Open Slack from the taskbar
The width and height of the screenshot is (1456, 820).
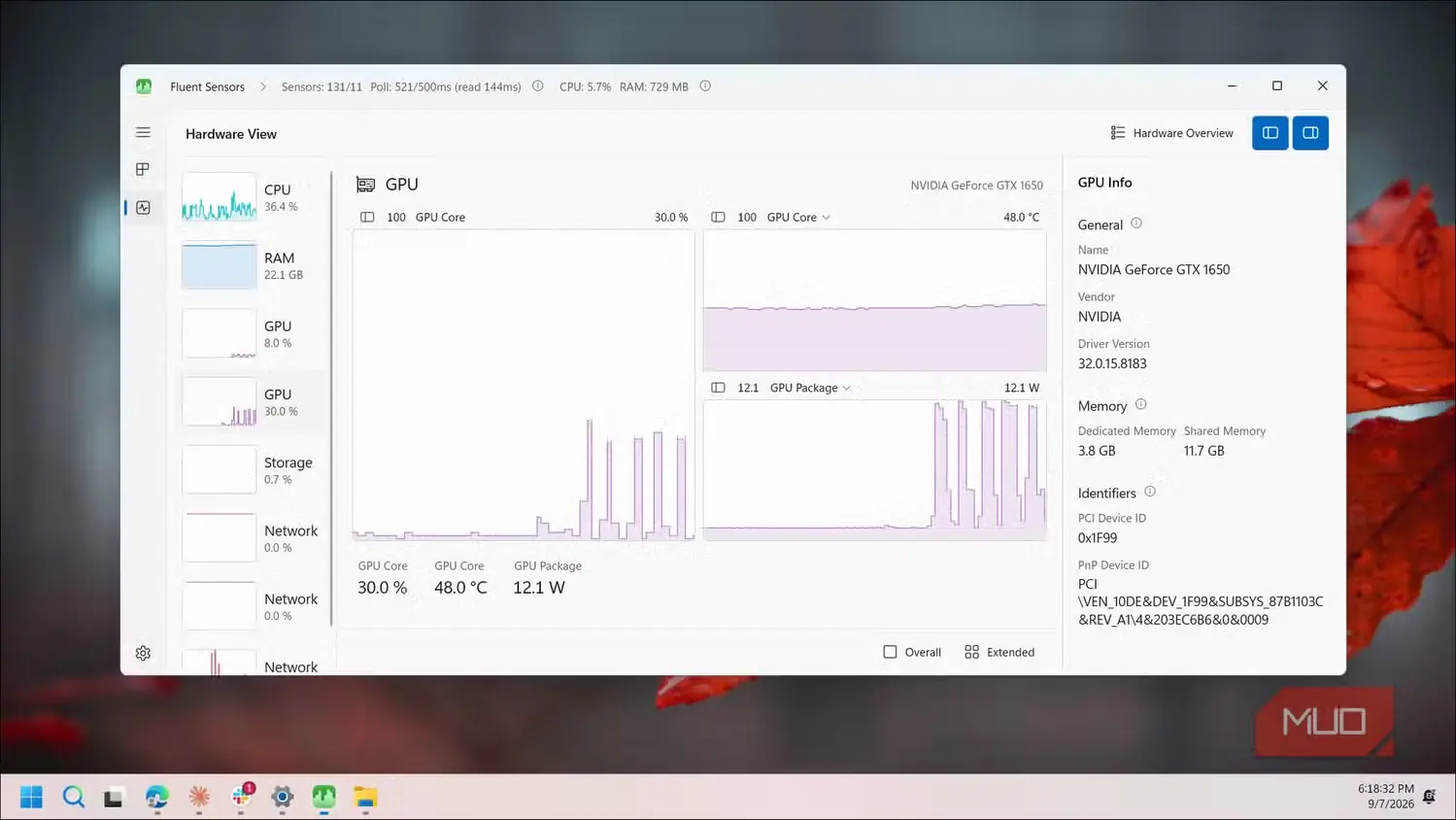[242, 797]
